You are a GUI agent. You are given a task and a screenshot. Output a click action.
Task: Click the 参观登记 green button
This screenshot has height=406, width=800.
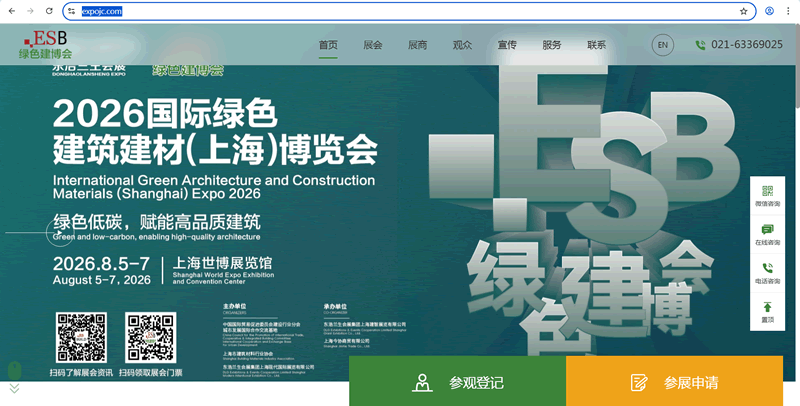click(457, 382)
